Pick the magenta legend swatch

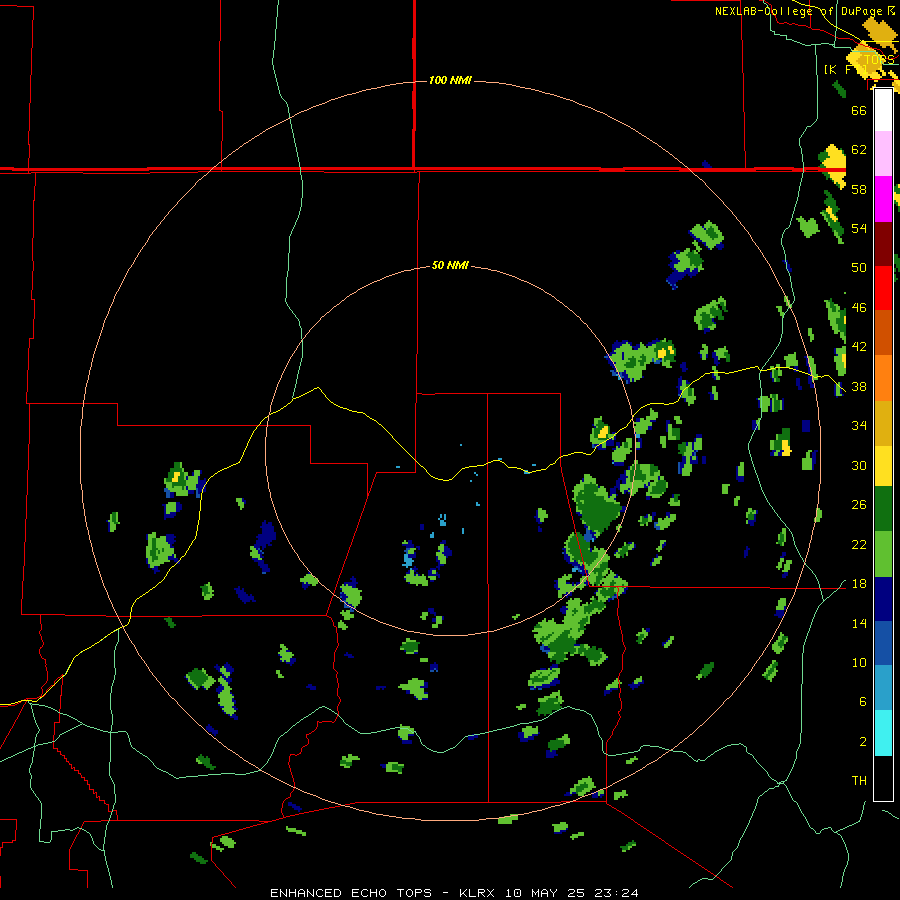pyautogui.click(x=883, y=199)
